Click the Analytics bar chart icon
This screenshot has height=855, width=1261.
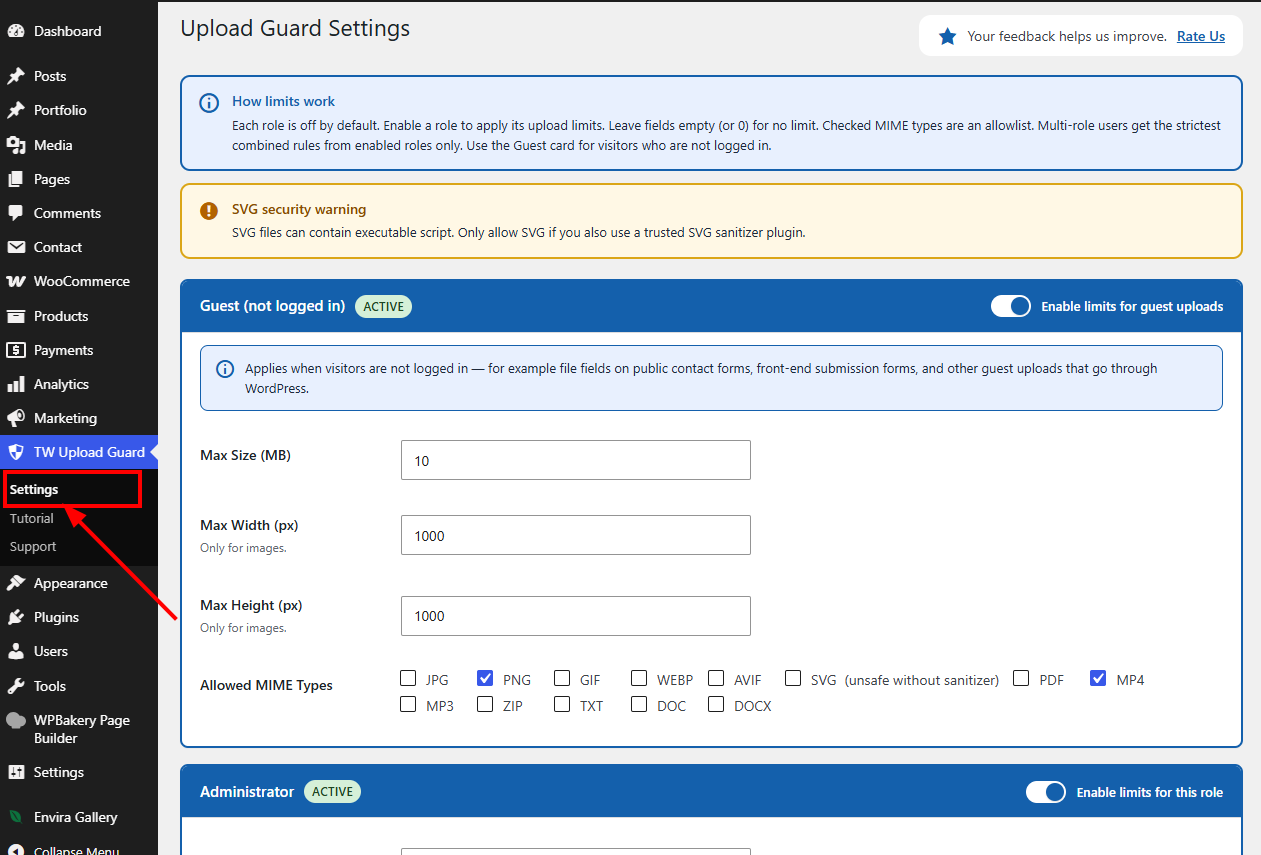coord(16,384)
